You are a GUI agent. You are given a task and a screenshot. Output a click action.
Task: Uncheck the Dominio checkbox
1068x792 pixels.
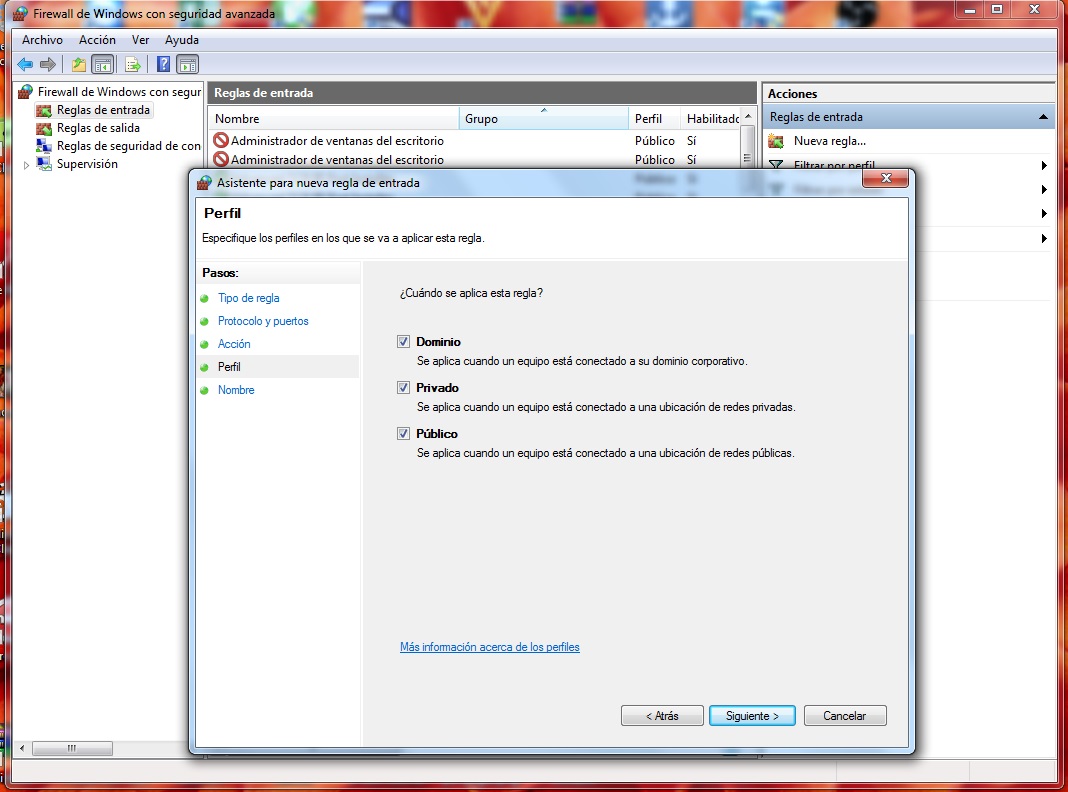point(403,342)
